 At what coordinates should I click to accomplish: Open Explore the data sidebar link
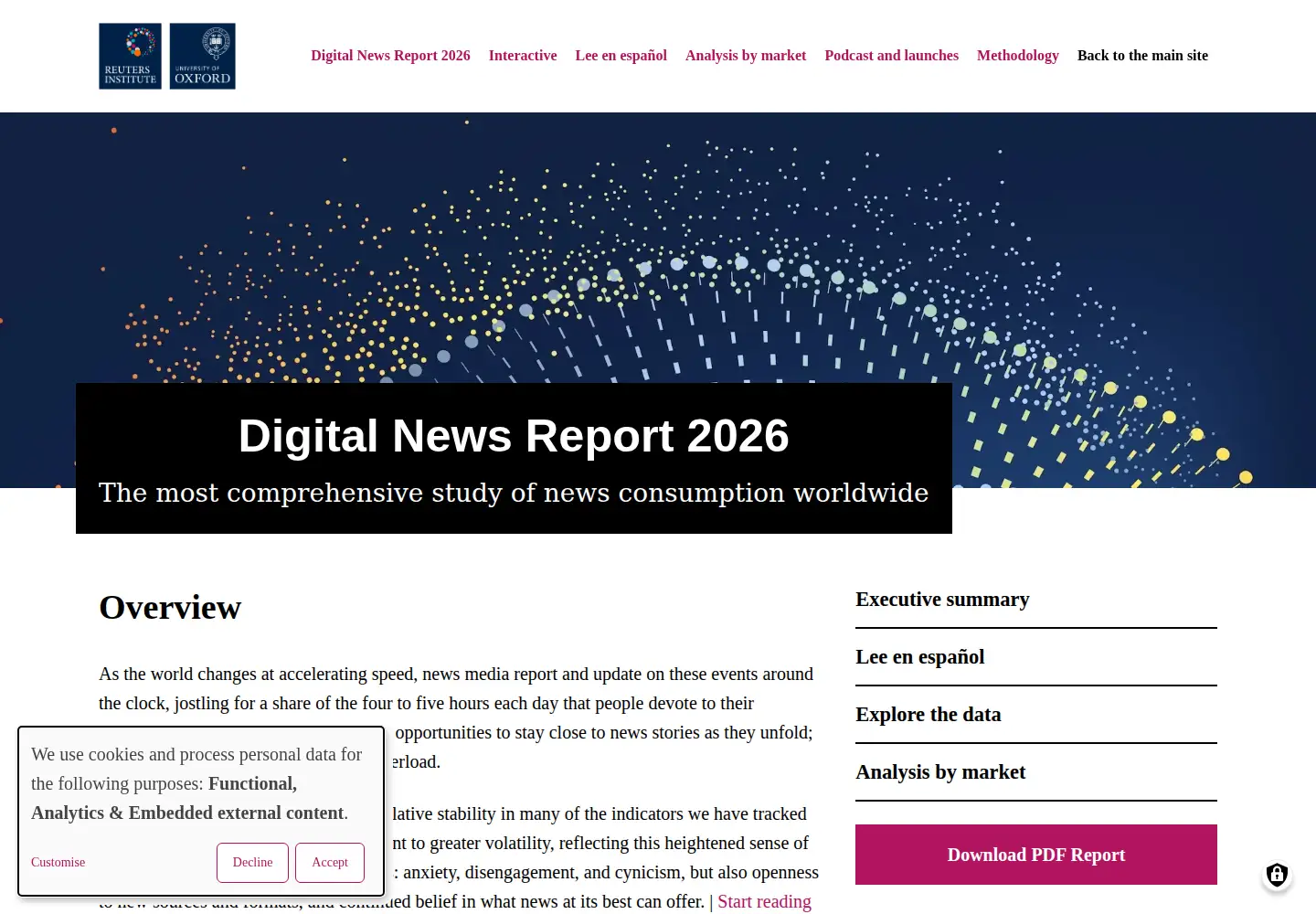click(x=929, y=715)
